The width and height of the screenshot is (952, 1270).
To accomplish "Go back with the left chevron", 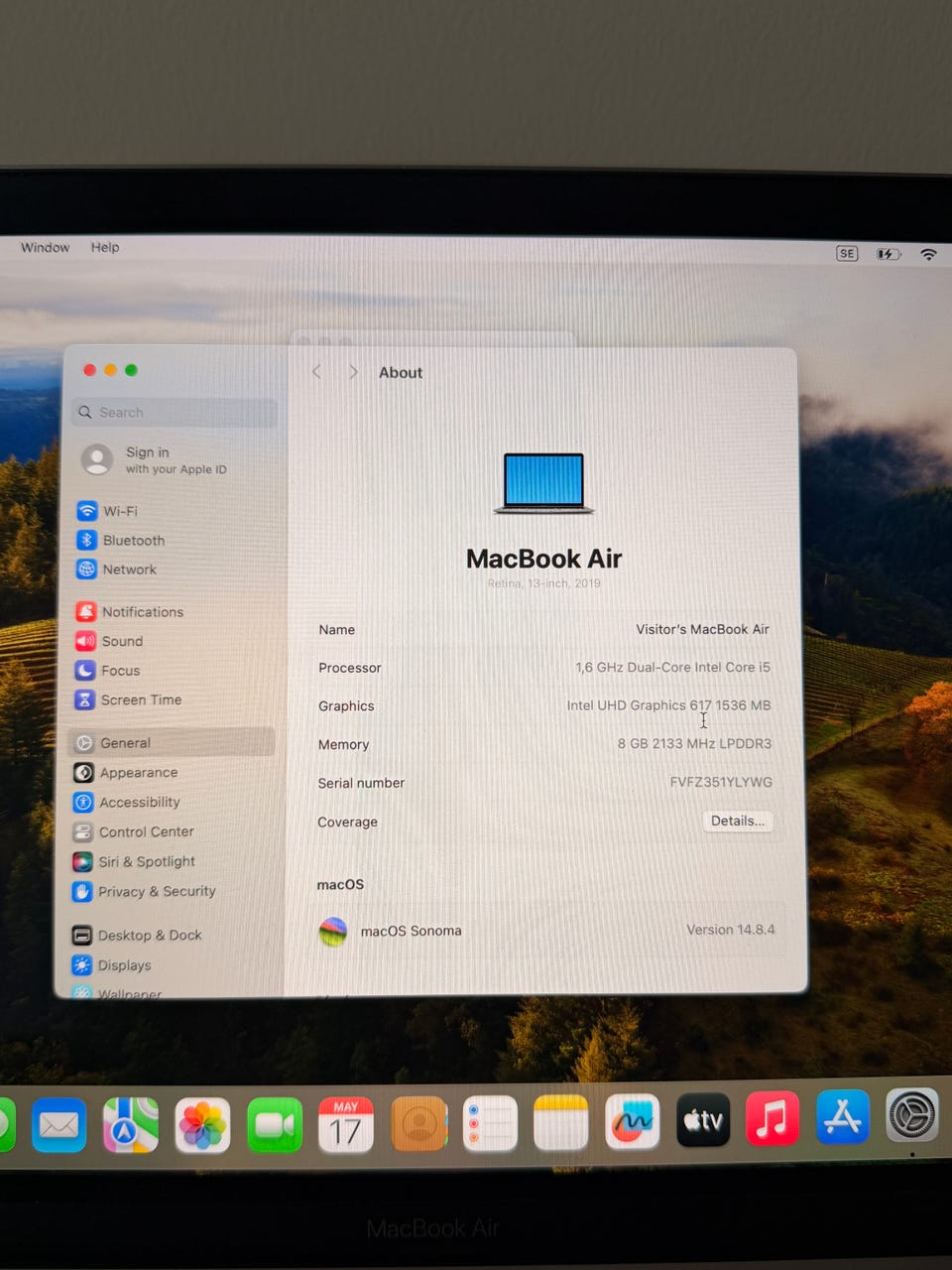I will click(x=317, y=372).
